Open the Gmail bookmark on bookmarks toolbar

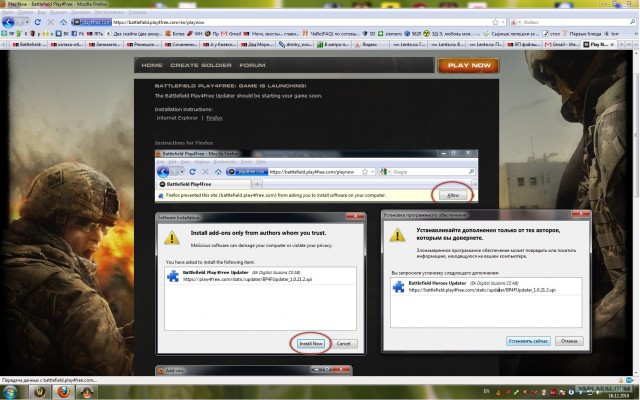(x=231, y=33)
